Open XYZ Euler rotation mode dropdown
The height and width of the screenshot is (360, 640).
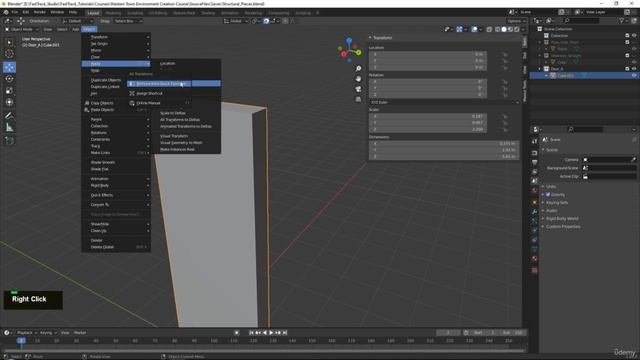[444, 102]
